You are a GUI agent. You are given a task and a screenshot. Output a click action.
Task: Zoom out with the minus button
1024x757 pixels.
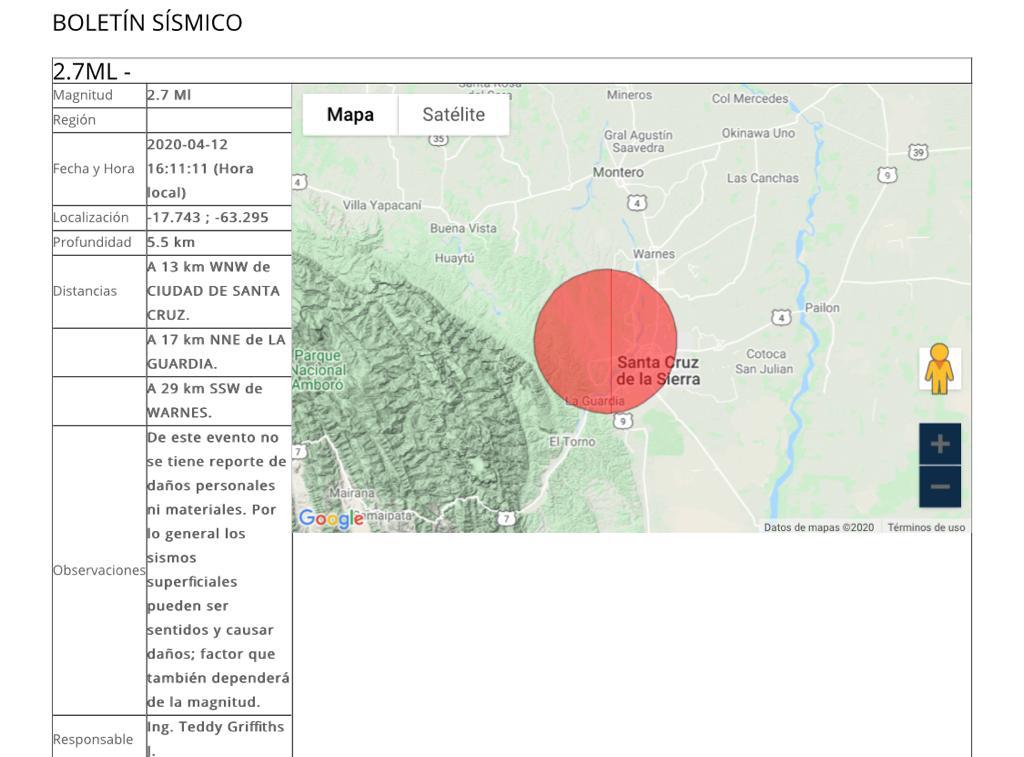(x=940, y=487)
